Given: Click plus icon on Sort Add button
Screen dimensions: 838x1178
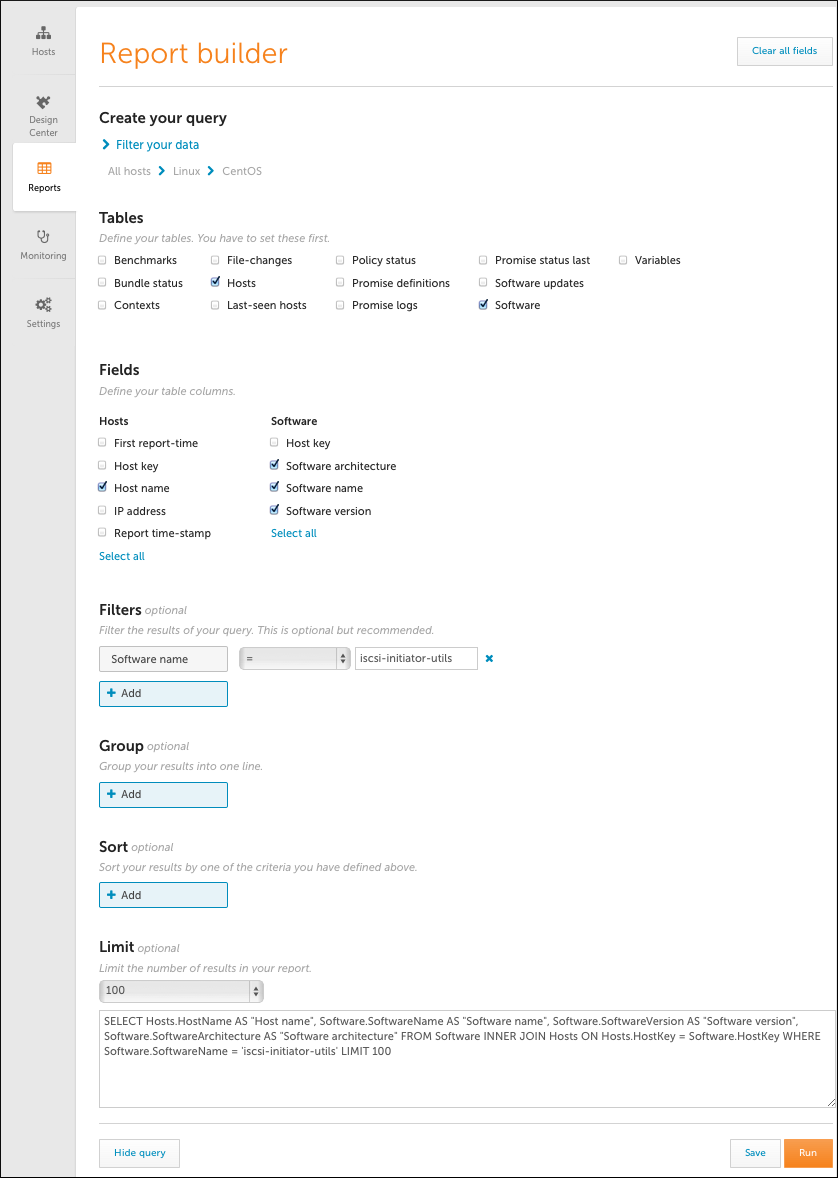Looking at the screenshot, I should 111,895.
